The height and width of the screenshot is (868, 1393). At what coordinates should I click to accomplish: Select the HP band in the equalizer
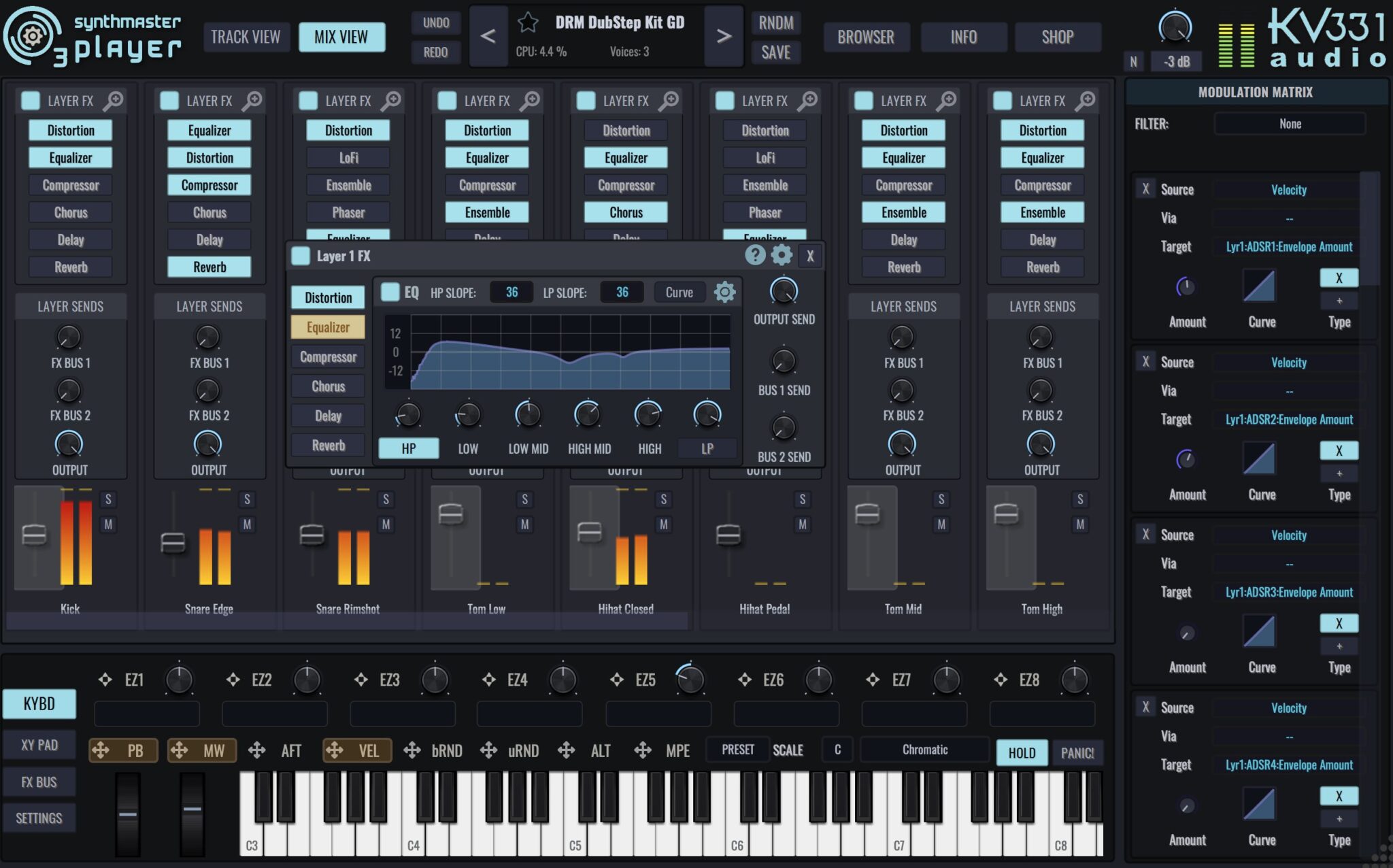tap(408, 449)
